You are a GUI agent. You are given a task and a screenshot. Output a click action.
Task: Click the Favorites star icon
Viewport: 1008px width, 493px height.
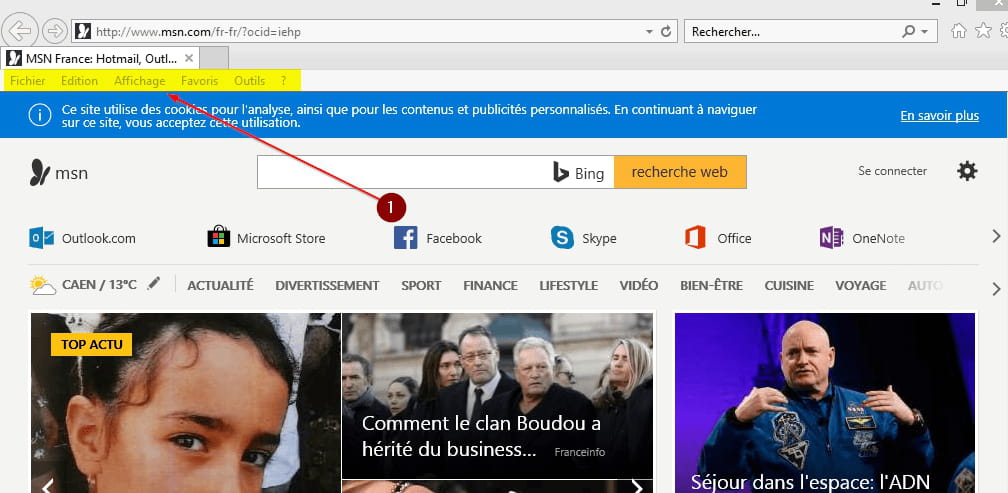coord(983,31)
